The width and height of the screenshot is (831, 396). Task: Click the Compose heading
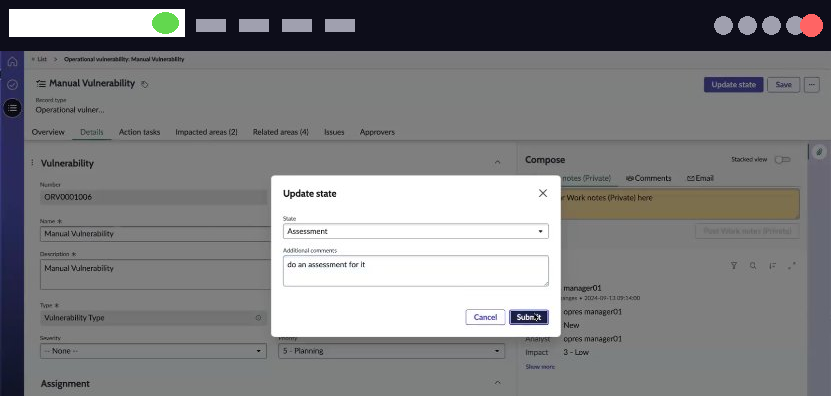pos(545,160)
